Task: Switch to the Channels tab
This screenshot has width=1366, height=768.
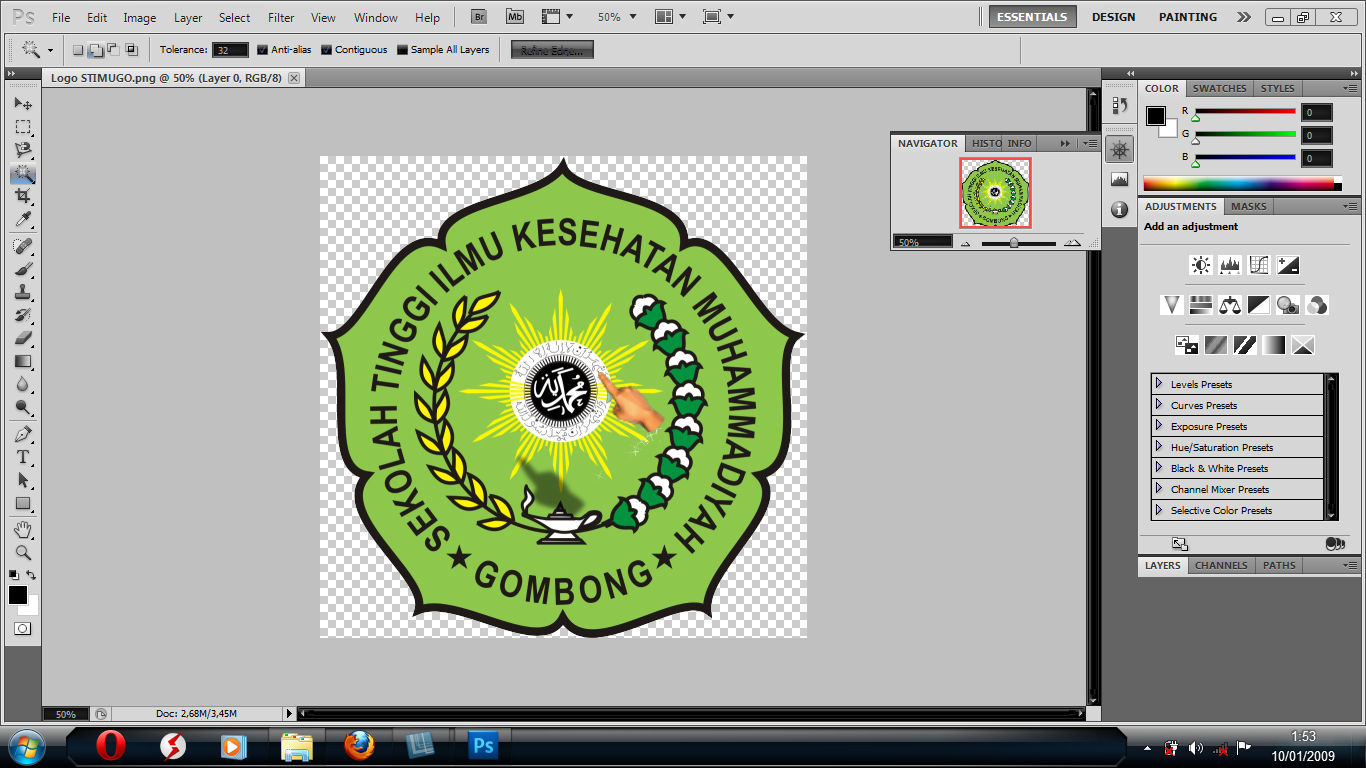Action: click(1221, 565)
